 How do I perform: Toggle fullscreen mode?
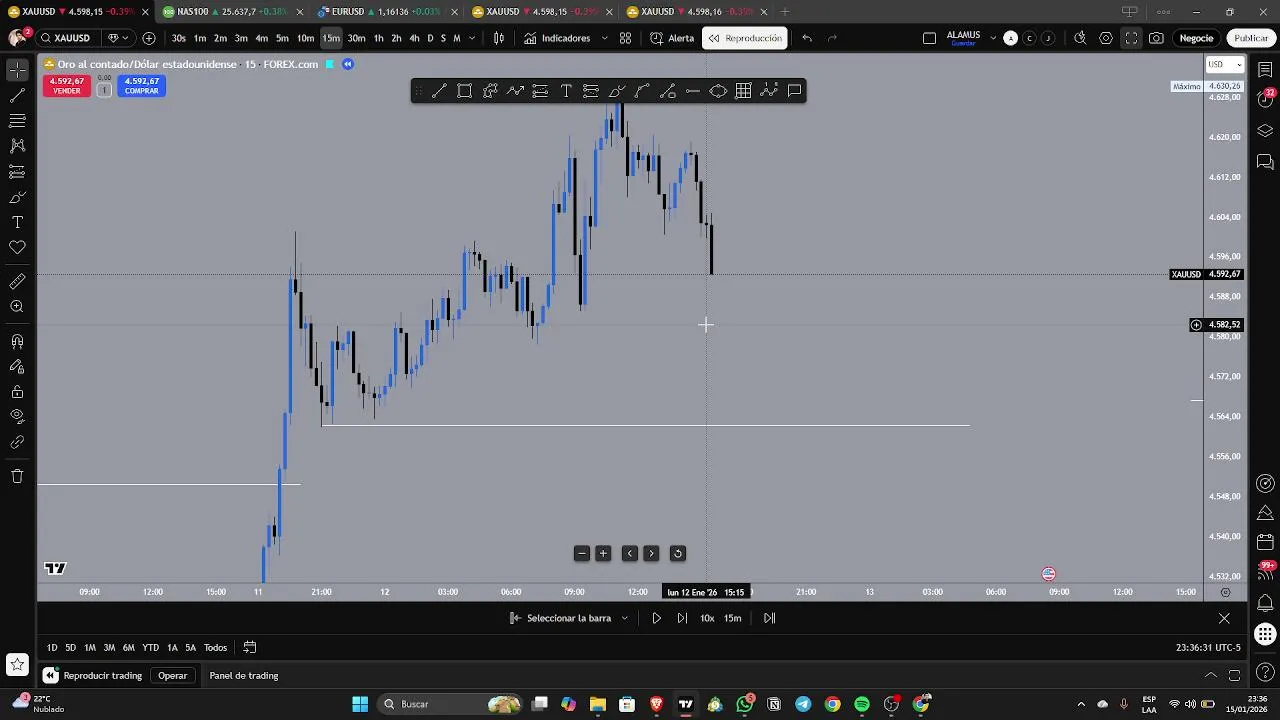[x=1131, y=38]
